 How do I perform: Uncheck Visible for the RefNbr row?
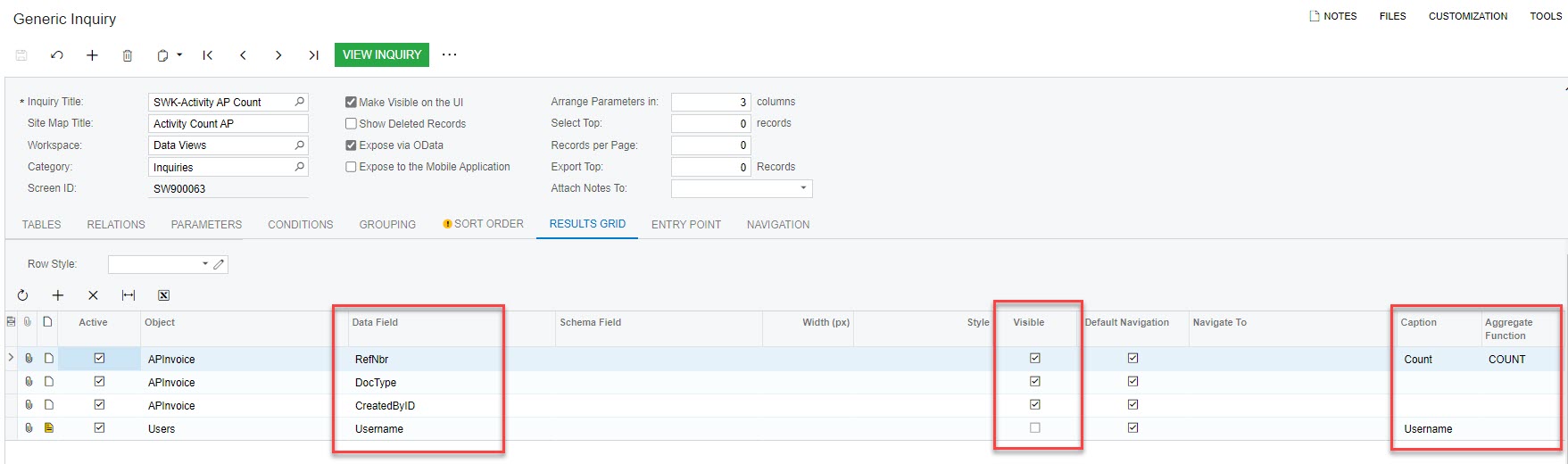click(1035, 359)
